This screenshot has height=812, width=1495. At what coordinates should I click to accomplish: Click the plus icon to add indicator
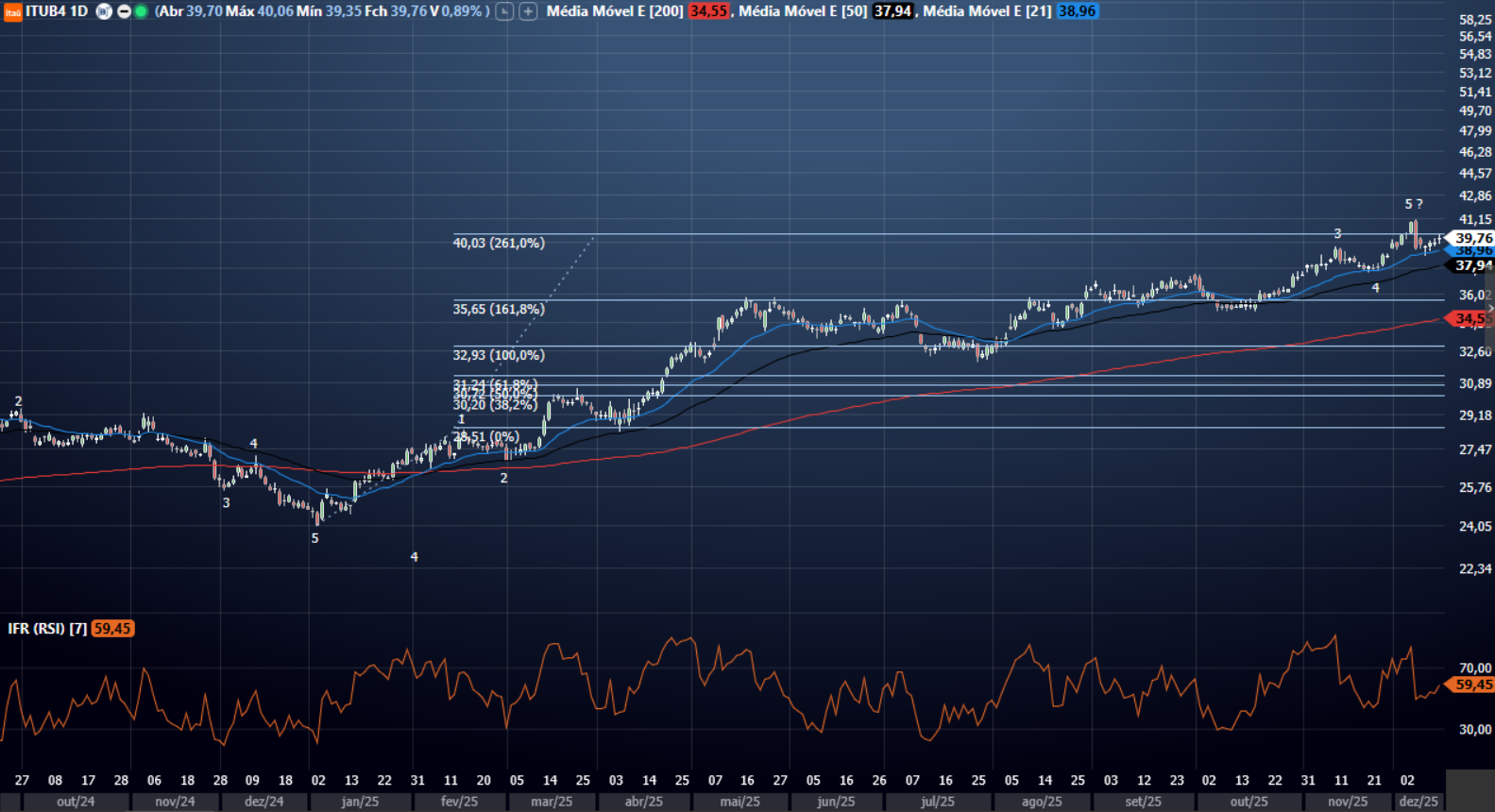pyautogui.click(x=528, y=11)
